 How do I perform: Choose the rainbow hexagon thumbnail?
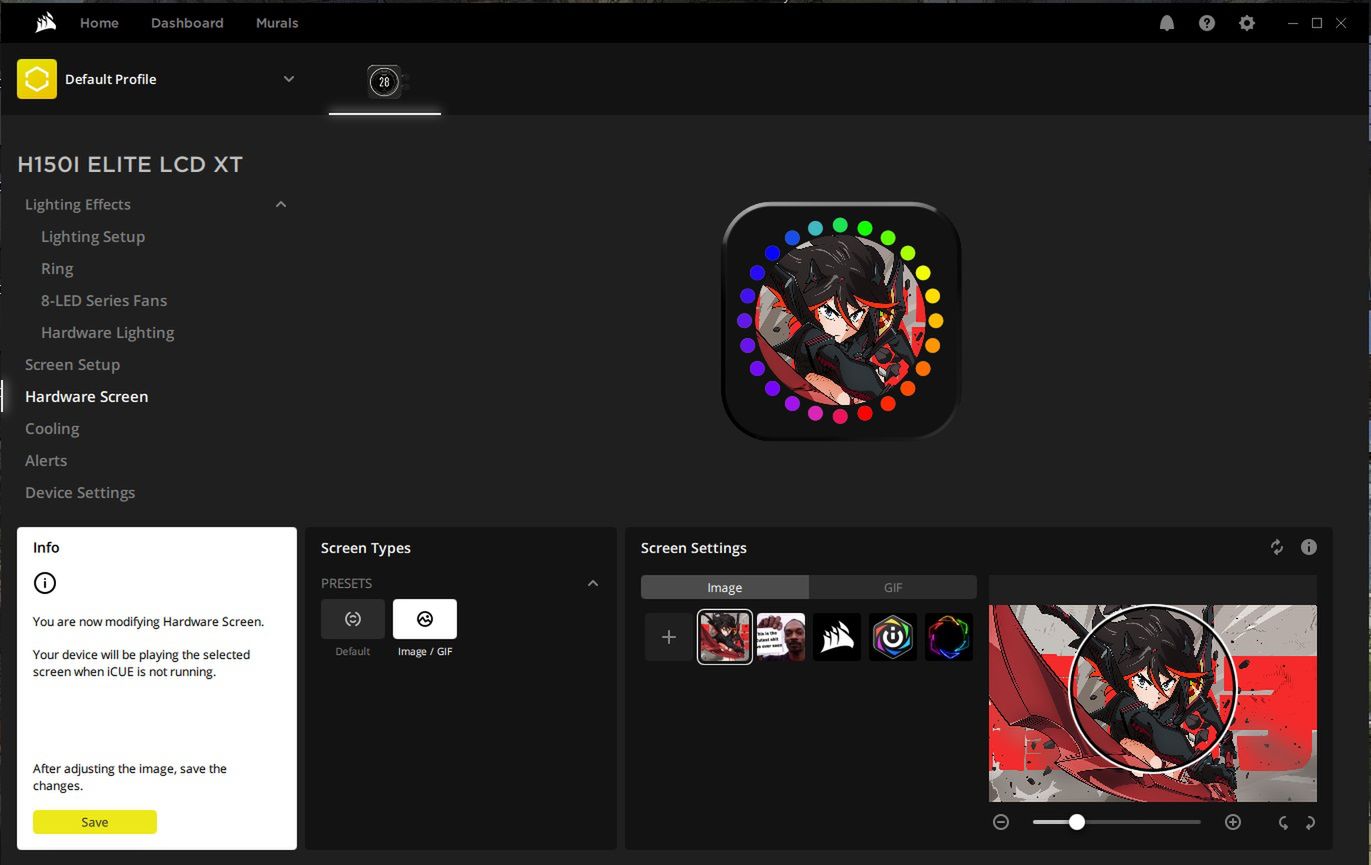pyautogui.click(x=949, y=637)
